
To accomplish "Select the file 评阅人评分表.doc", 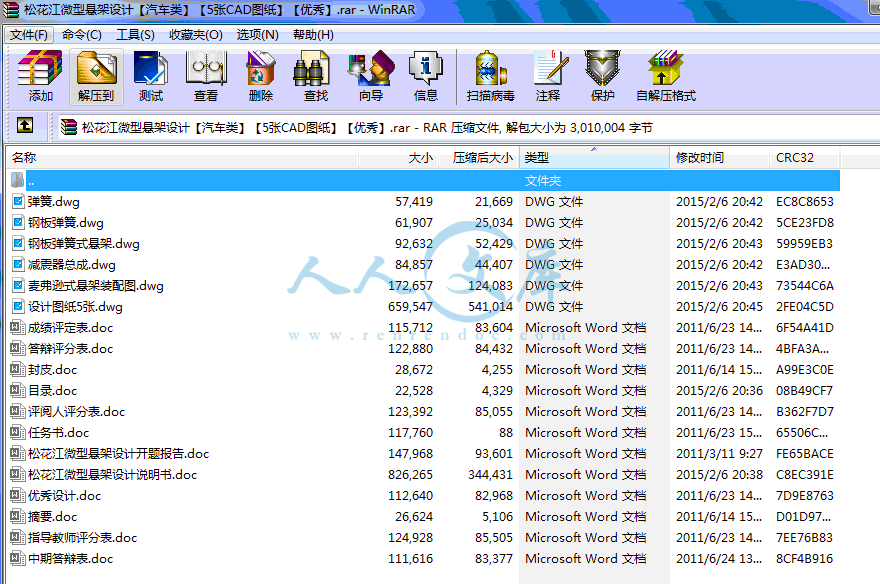I will point(76,411).
